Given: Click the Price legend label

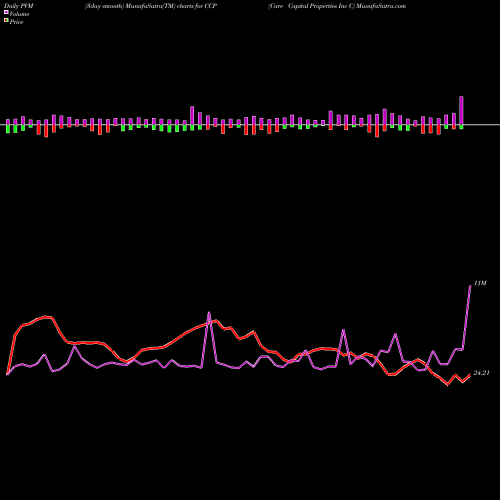Looking at the screenshot, I should tap(16, 22).
